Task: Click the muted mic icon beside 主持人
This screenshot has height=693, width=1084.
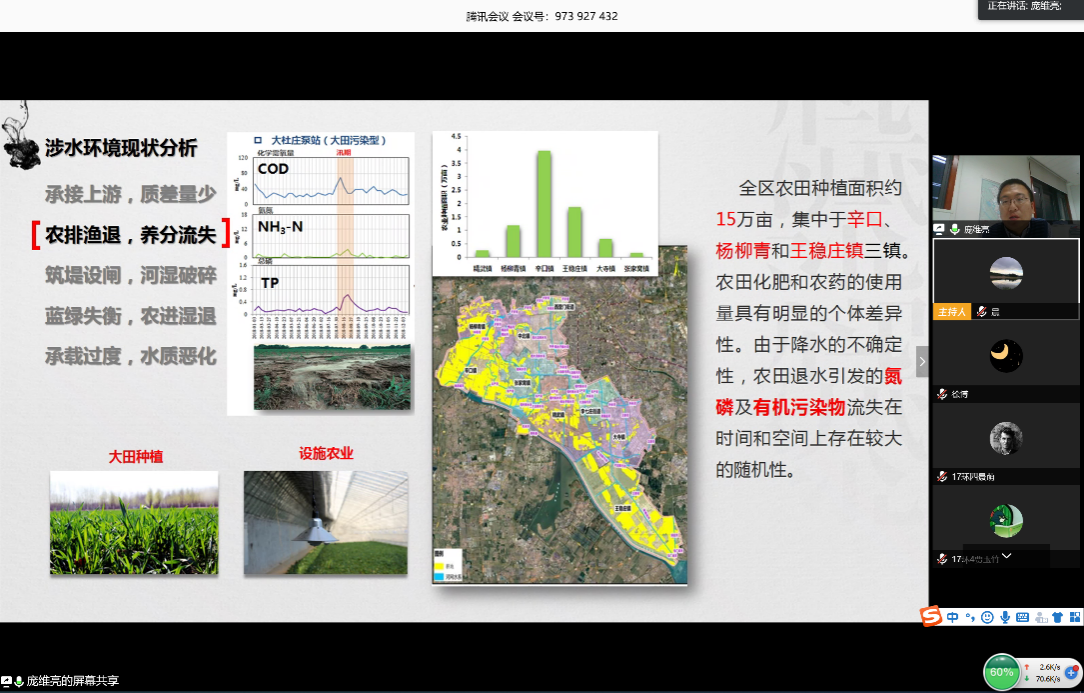Action: [982, 312]
